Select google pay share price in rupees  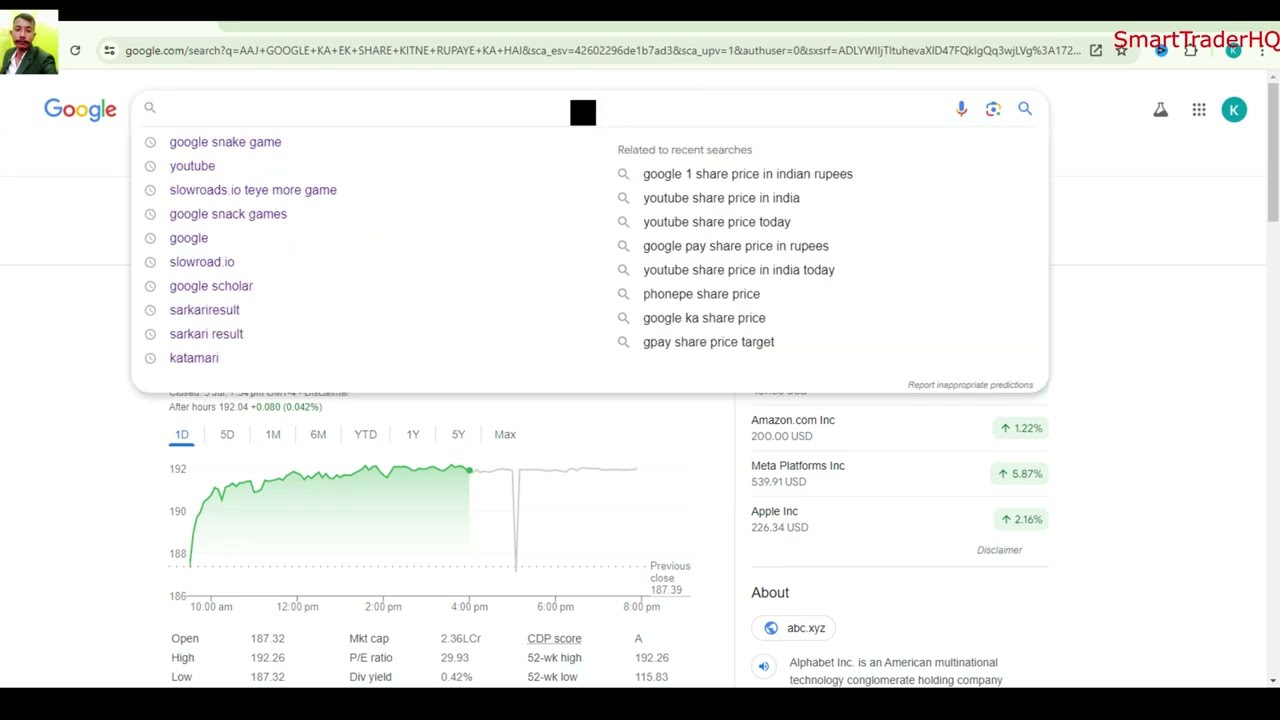735,246
